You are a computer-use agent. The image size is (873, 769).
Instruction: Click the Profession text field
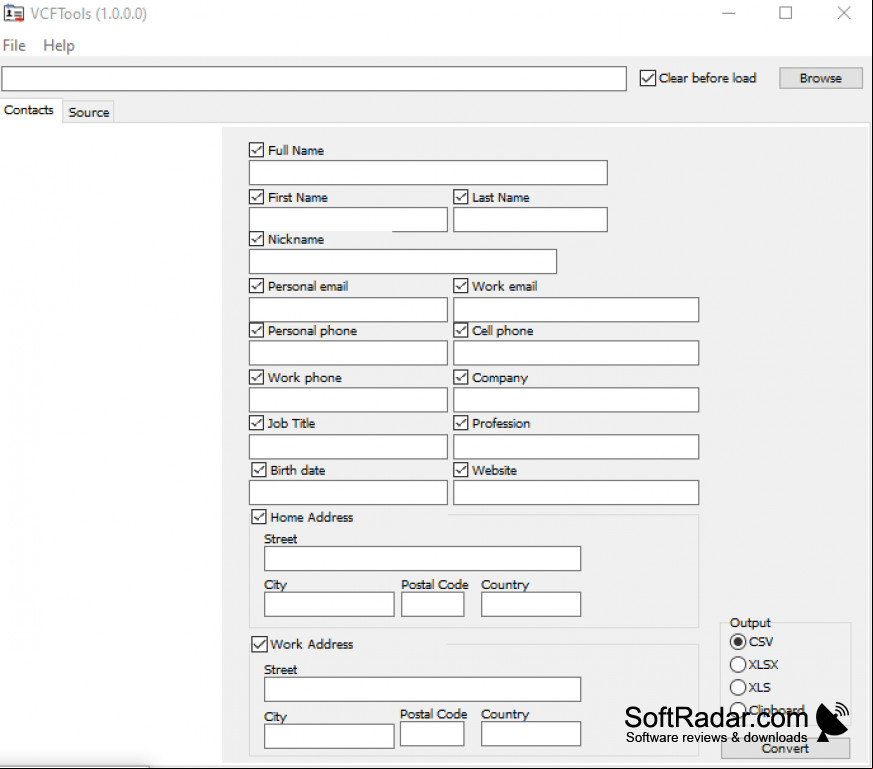(576, 447)
